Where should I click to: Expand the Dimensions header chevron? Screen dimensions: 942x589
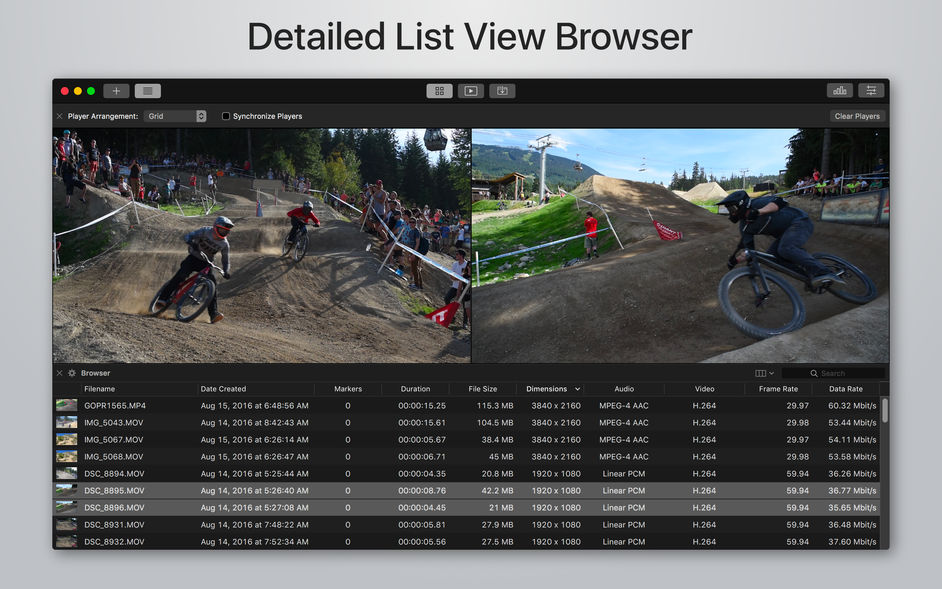click(578, 388)
